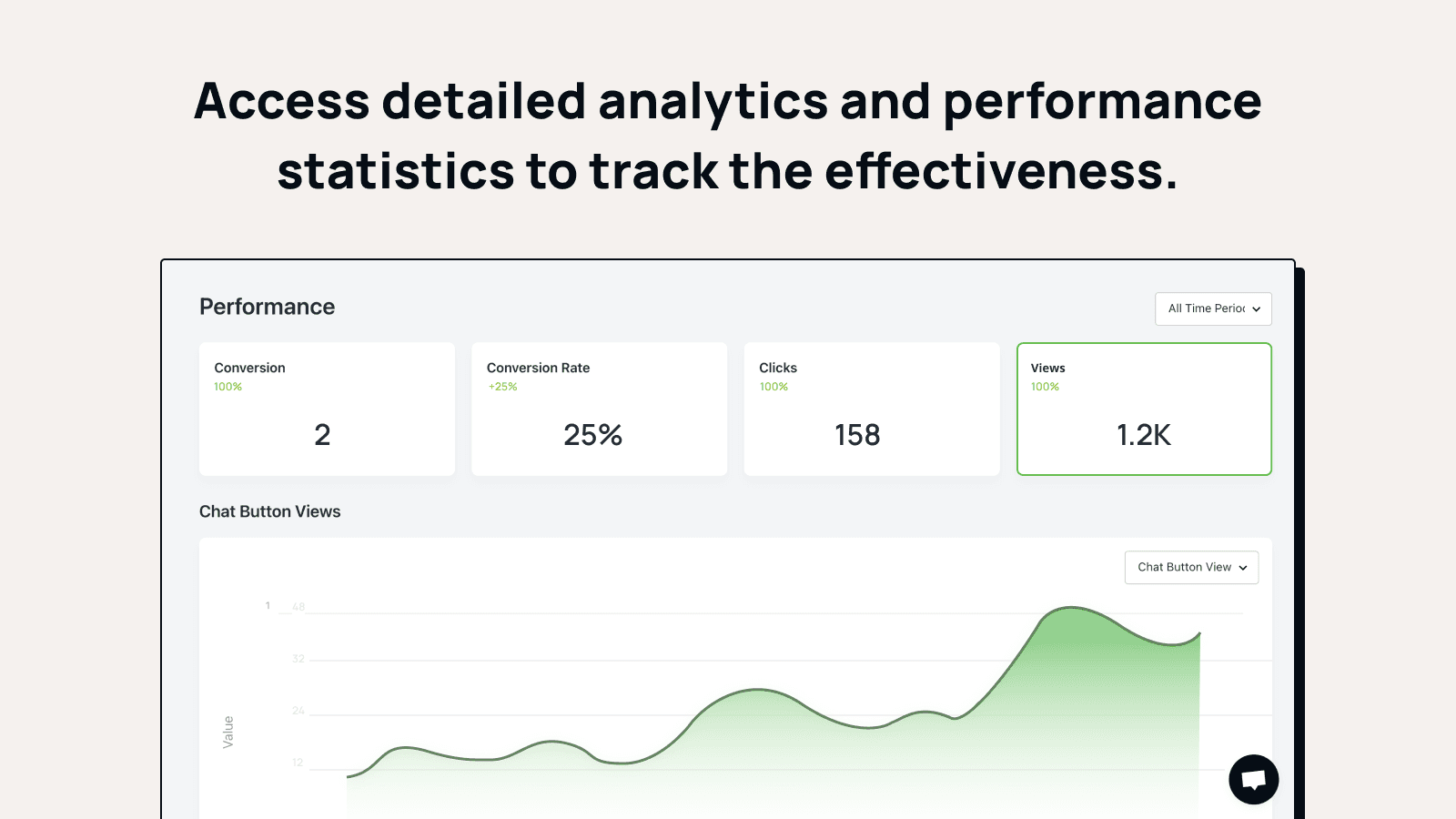Click the chart line's right endpoint
Image resolution: width=1456 pixels, height=819 pixels.
[1199, 633]
